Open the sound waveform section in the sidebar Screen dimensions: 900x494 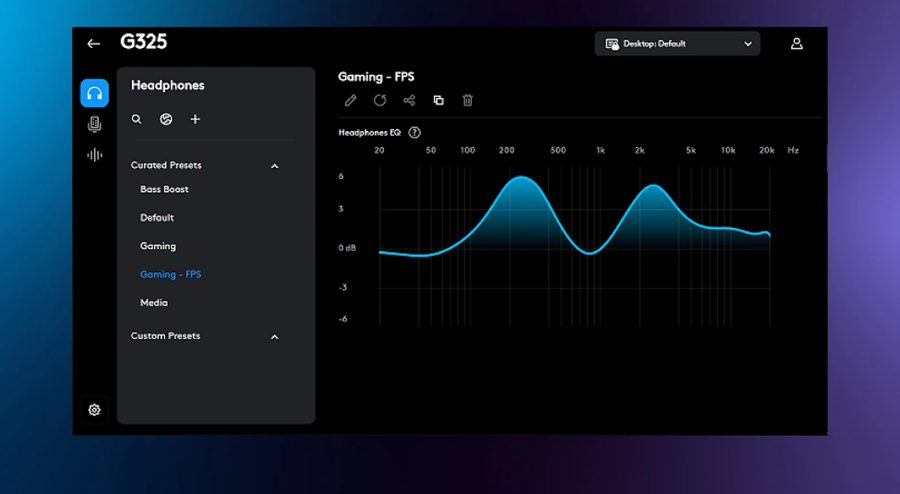pyautogui.click(x=94, y=155)
